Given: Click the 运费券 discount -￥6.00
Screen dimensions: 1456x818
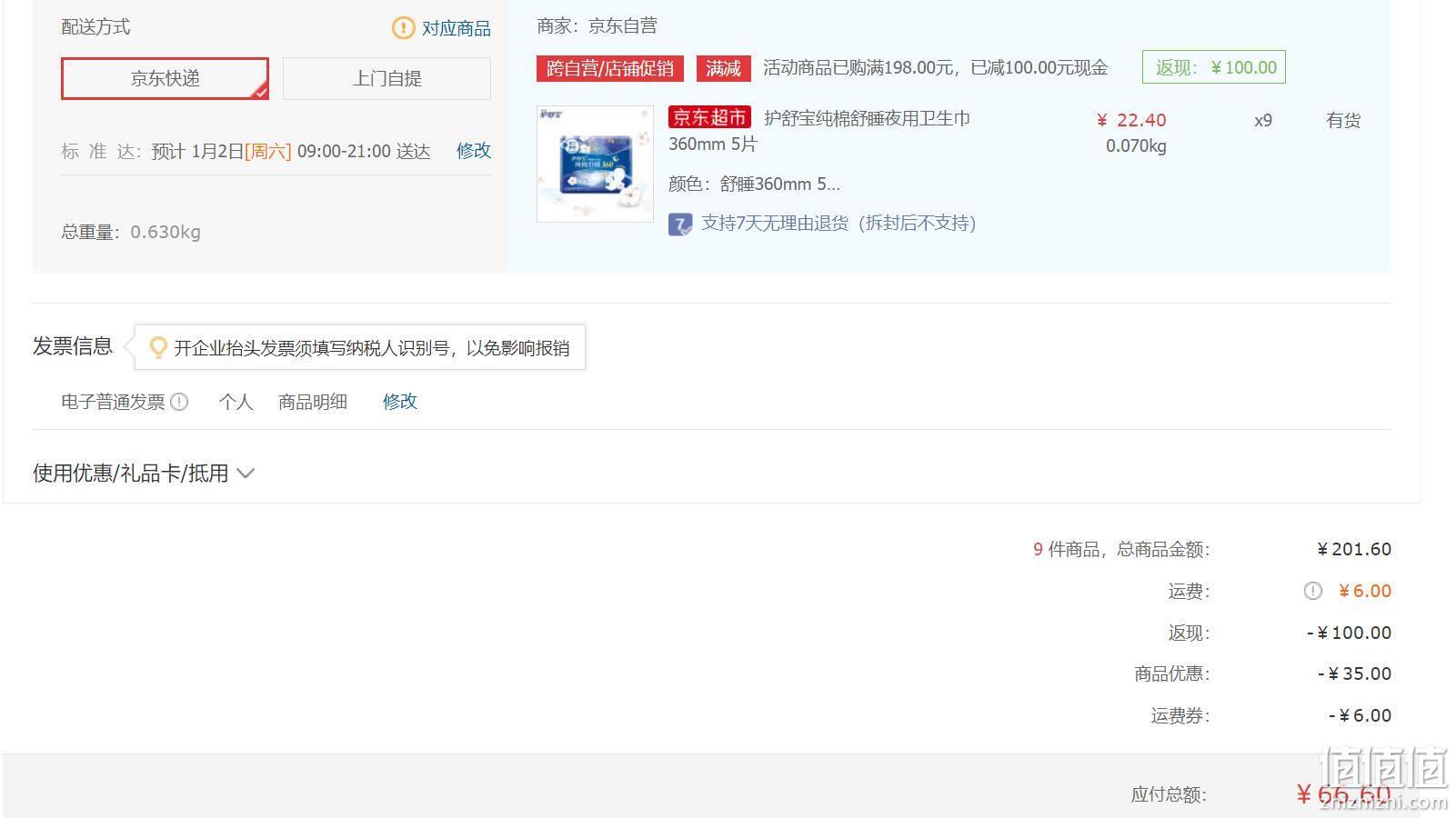Looking at the screenshot, I should pyautogui.click(x=1360, y=715).
